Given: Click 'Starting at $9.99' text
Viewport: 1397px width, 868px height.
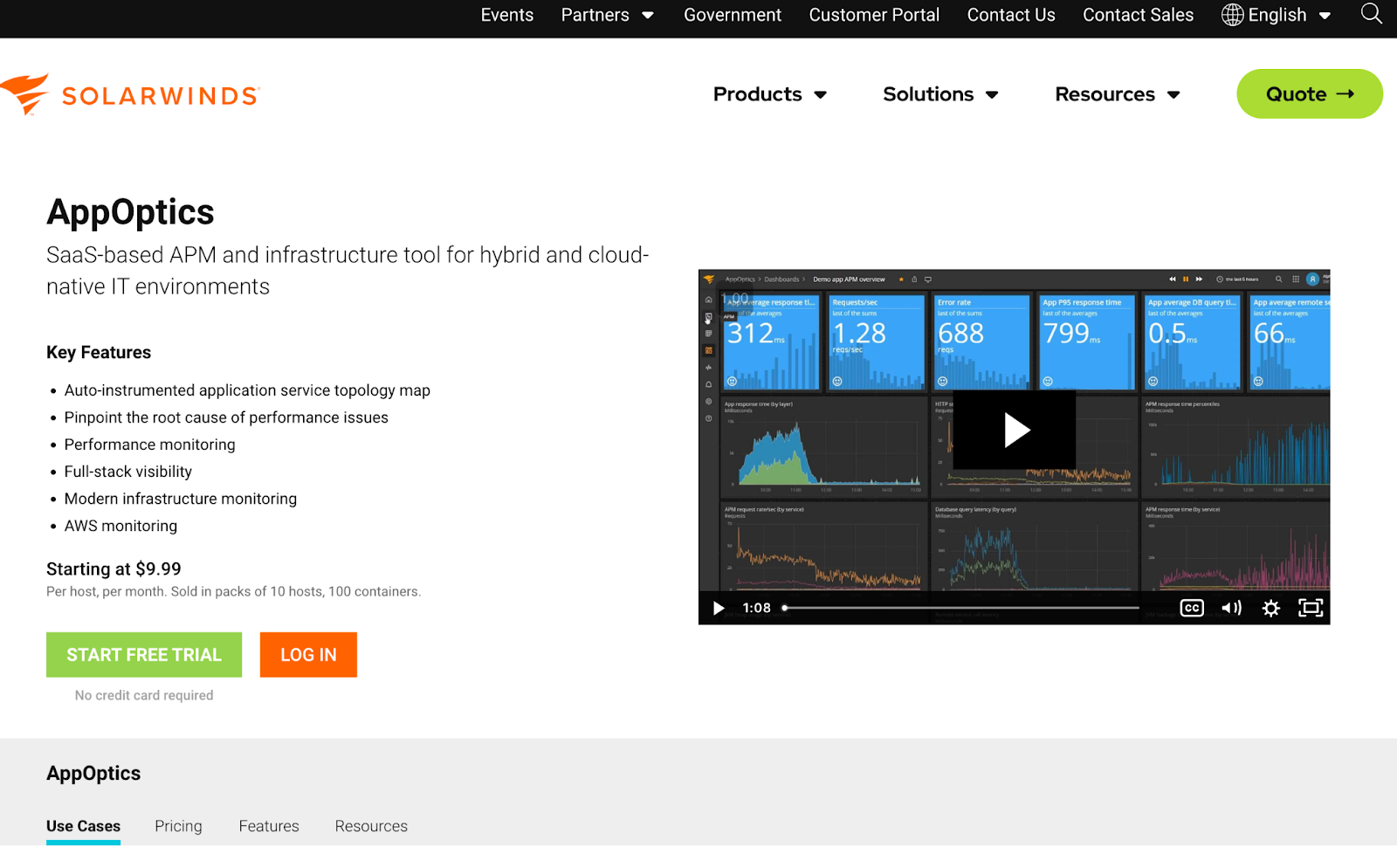Looking at the screenshot, I should pos(114,569).
